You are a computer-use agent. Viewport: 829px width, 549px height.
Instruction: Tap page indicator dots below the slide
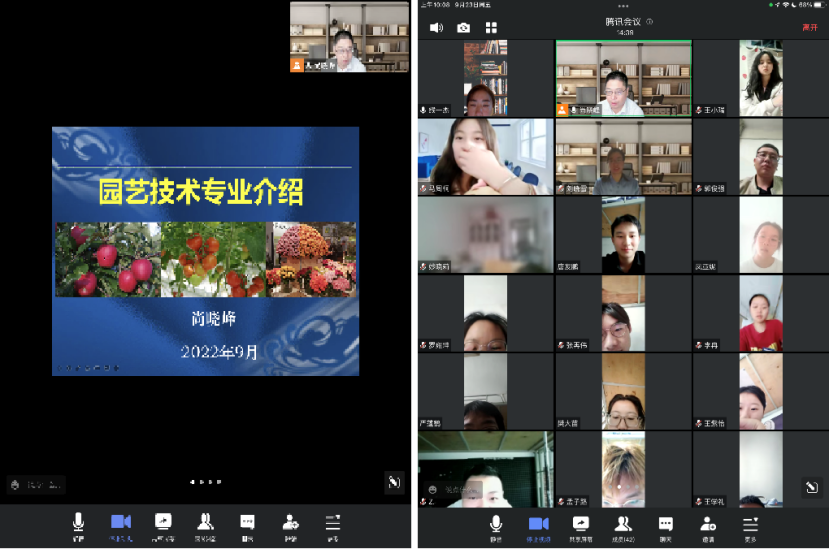click(x=205, y=482)
